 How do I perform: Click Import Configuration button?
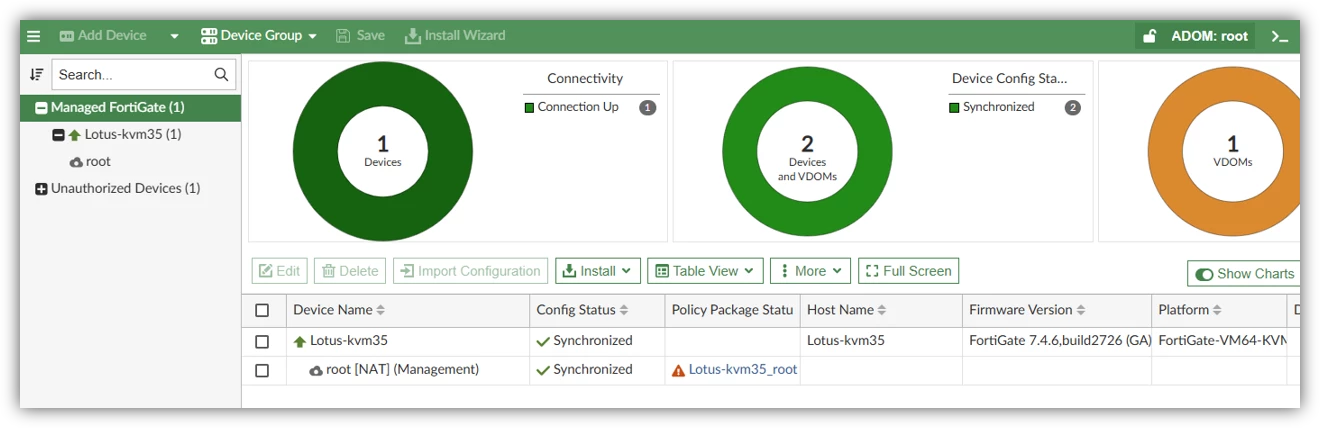point(470,271)
